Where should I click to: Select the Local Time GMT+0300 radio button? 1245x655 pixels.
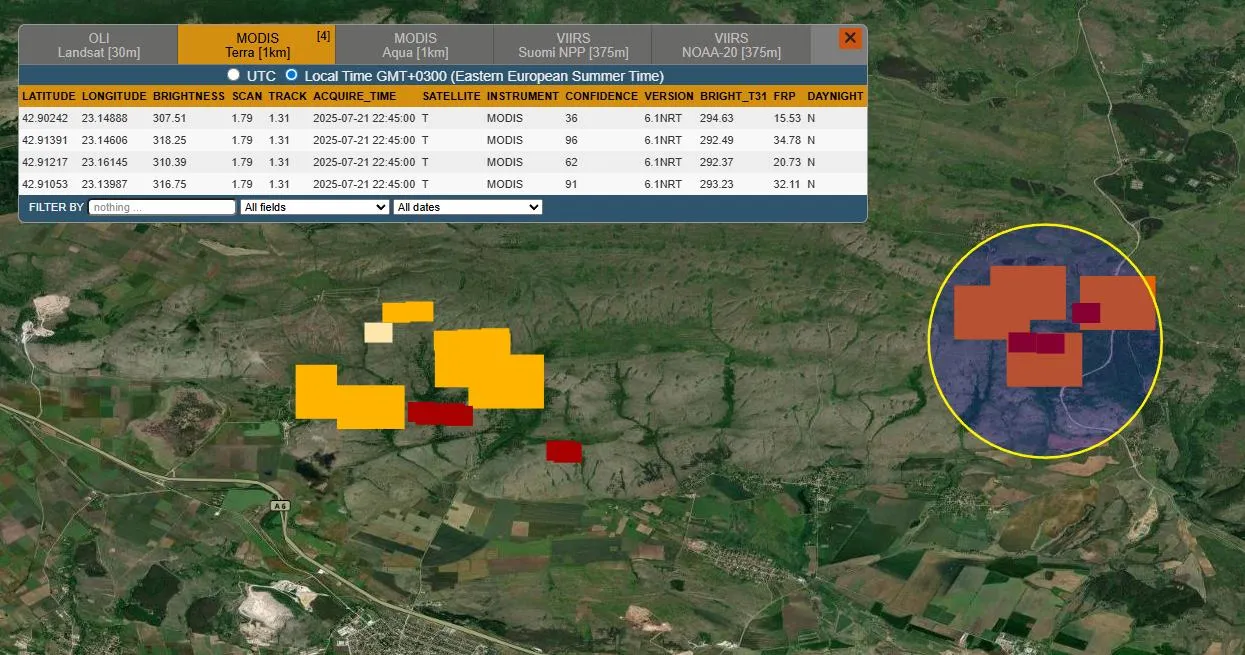292,75
